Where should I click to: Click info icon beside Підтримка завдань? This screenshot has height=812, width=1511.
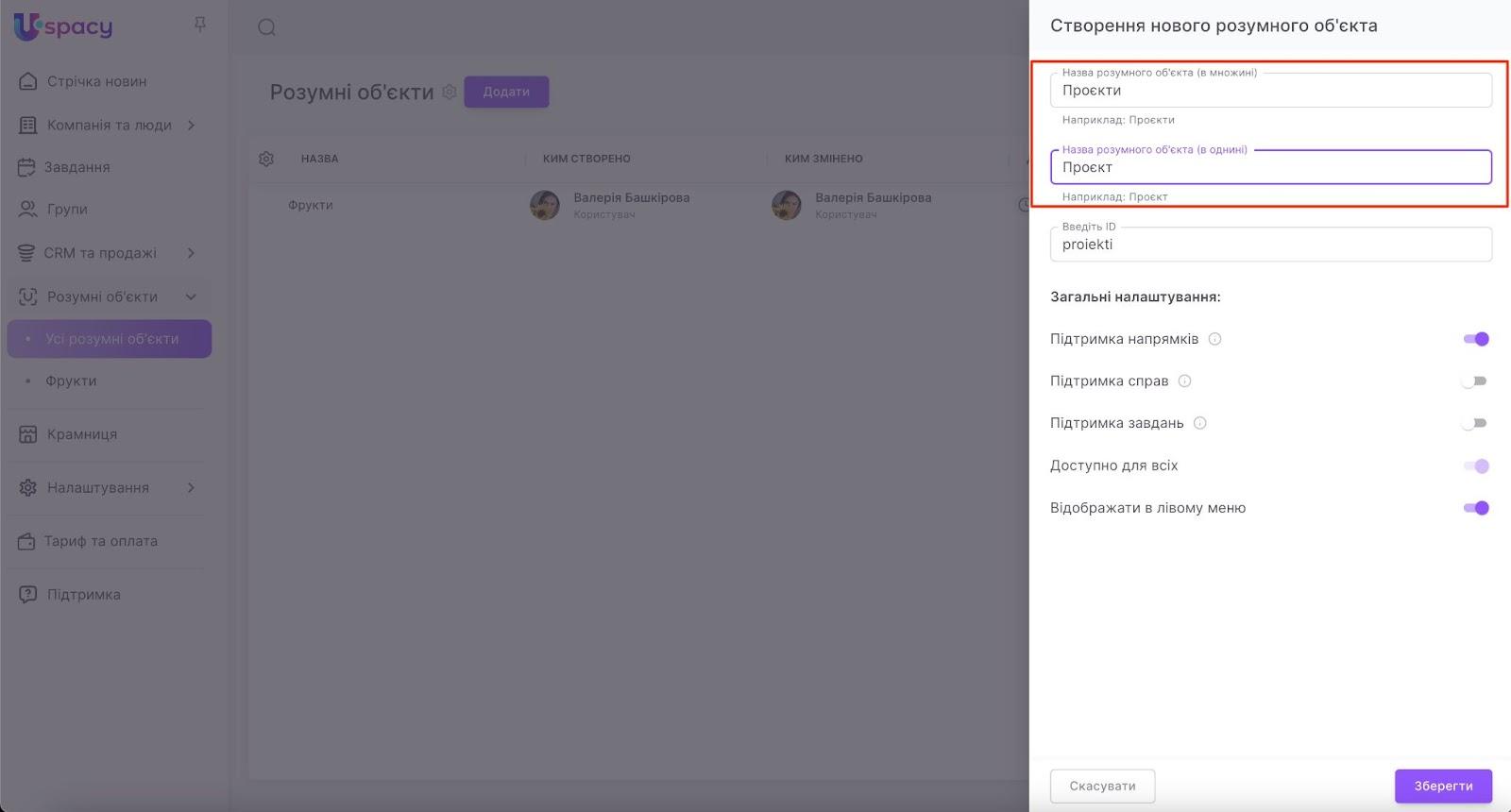coord(1200,423)
